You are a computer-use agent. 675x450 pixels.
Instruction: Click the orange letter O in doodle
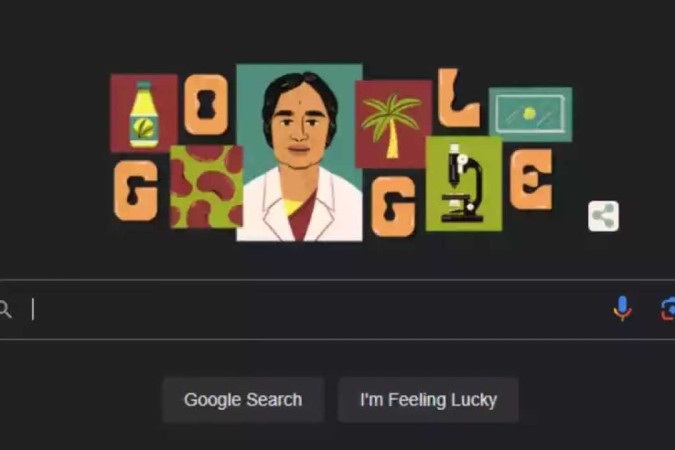(206, 104)
